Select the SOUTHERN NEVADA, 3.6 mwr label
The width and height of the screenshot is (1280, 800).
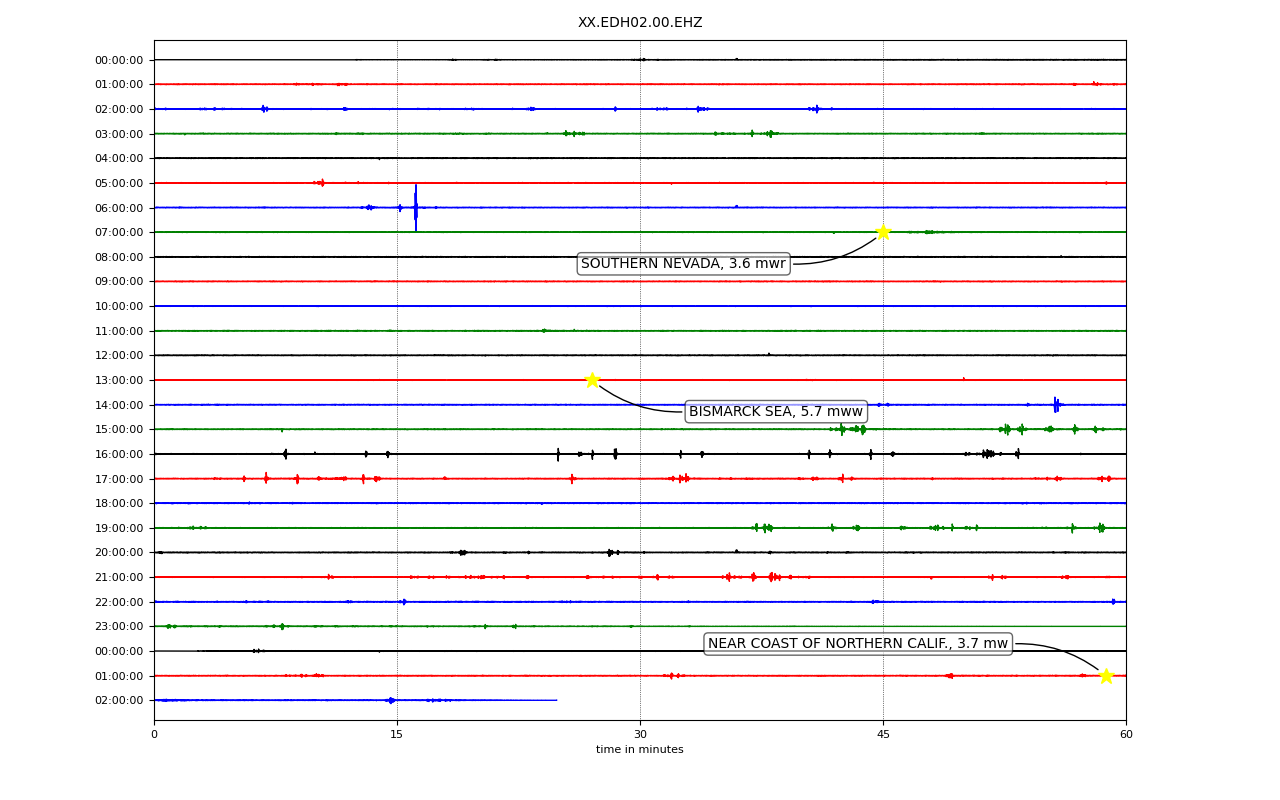(x=683, y=264)
